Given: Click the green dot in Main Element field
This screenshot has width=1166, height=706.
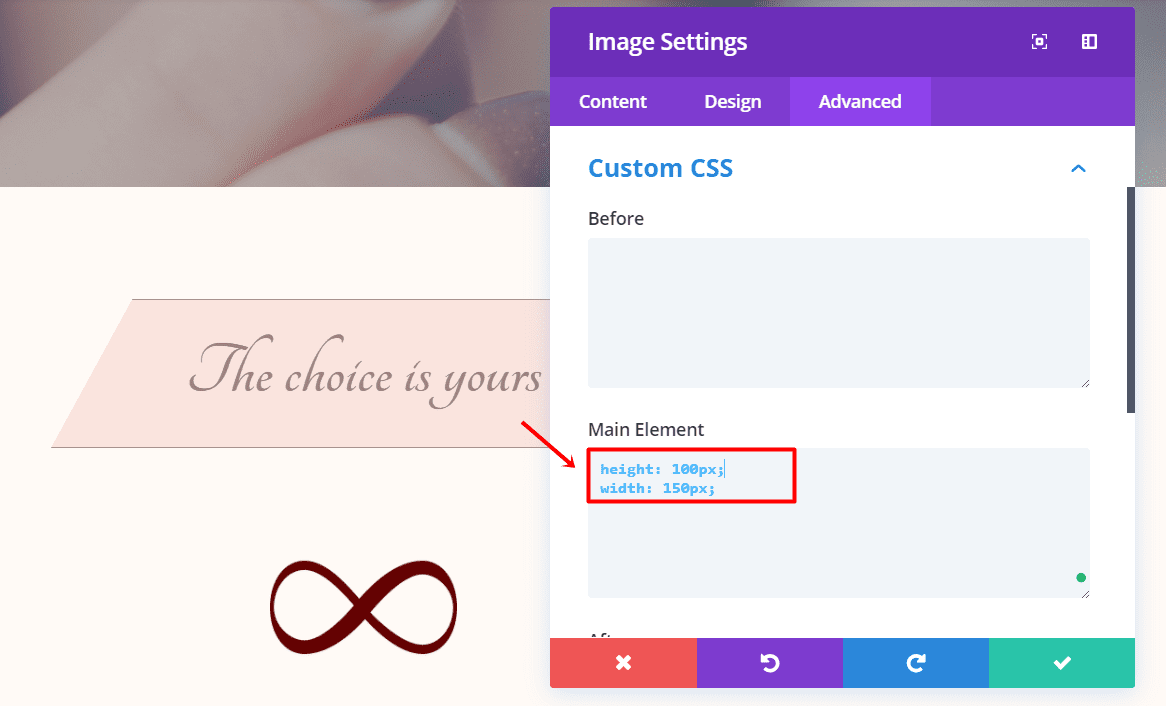Looking at the screenshot, I should [x=1081, y=578].
